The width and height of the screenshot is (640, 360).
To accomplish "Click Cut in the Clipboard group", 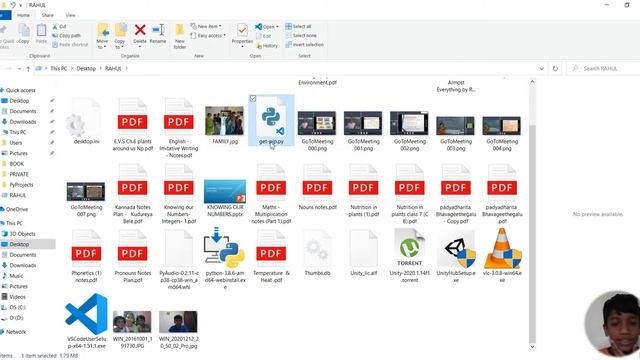I will click(x=59, y=27).
